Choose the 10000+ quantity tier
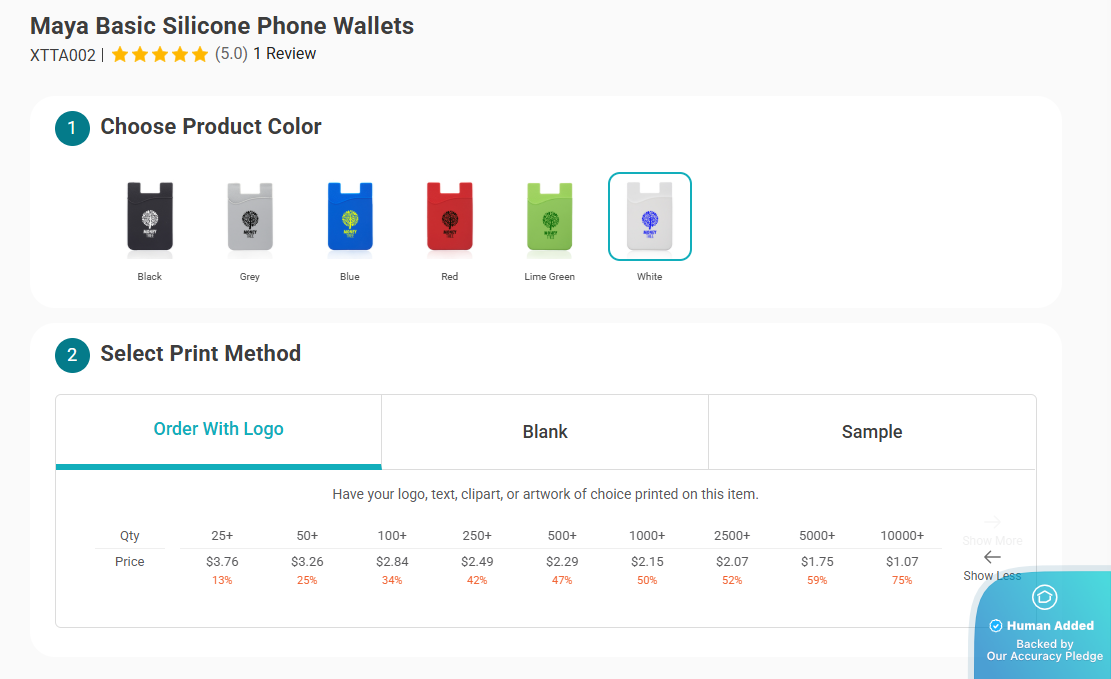This screenshot has height=679, width=1111. (902, 536)
